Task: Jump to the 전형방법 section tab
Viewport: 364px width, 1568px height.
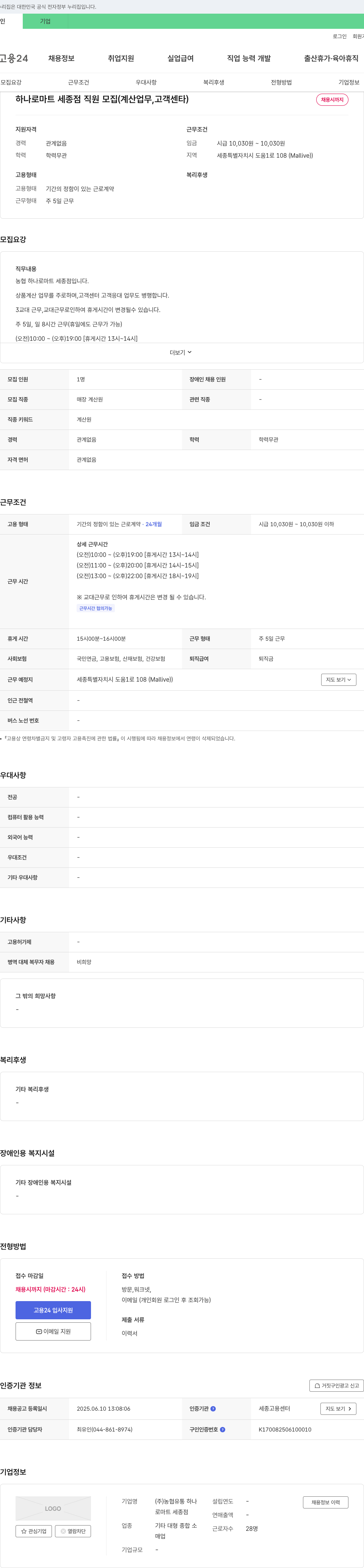Action: tap(281, 82)
